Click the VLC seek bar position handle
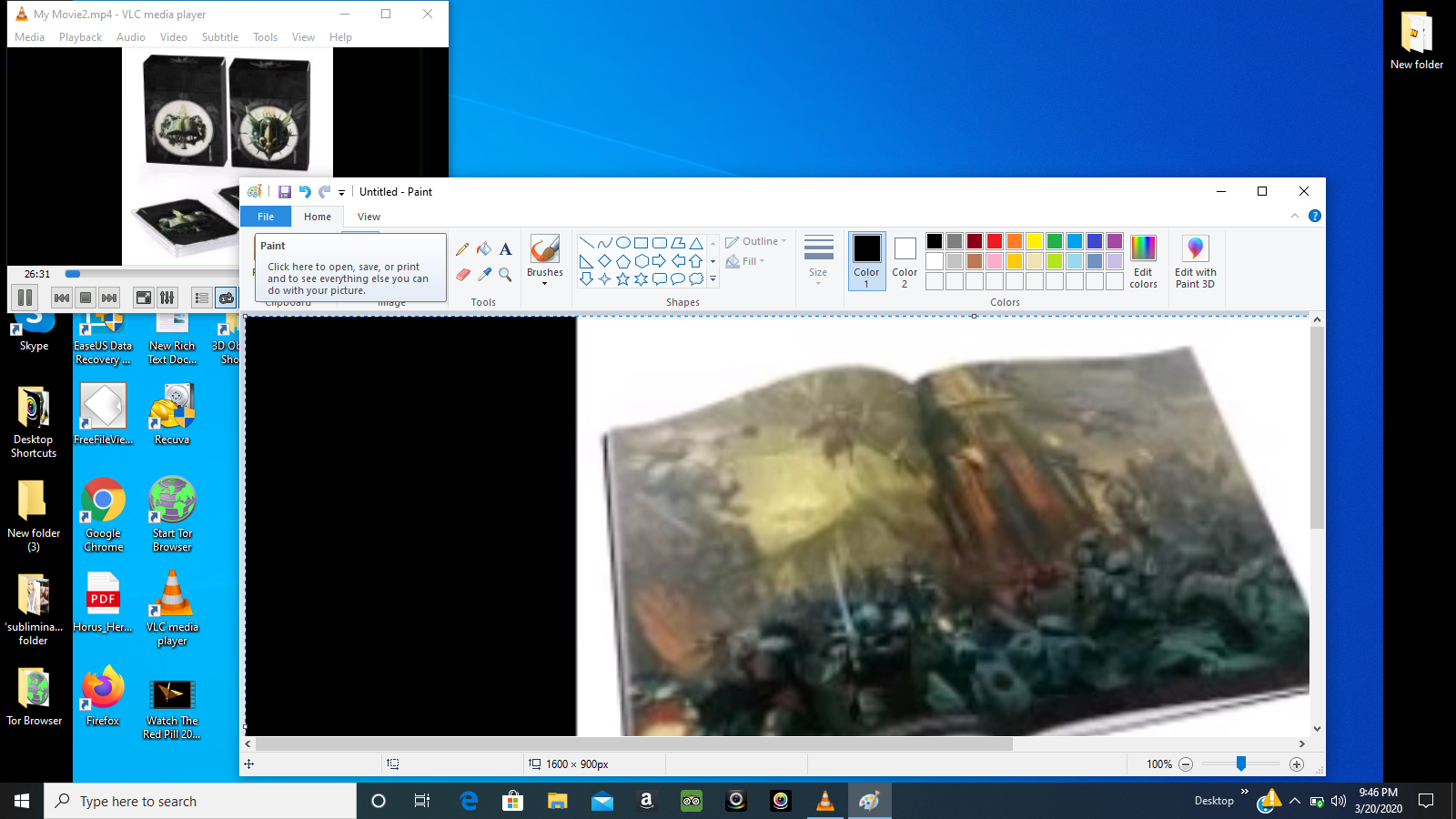 (73, 274)
